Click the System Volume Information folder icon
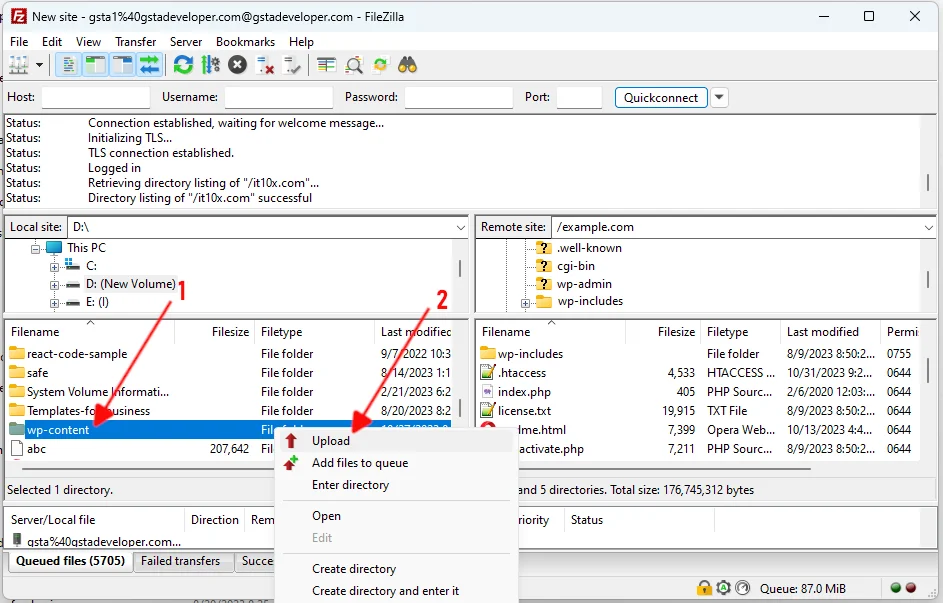Viewport: 943px width, 603px height. point(17,392)
